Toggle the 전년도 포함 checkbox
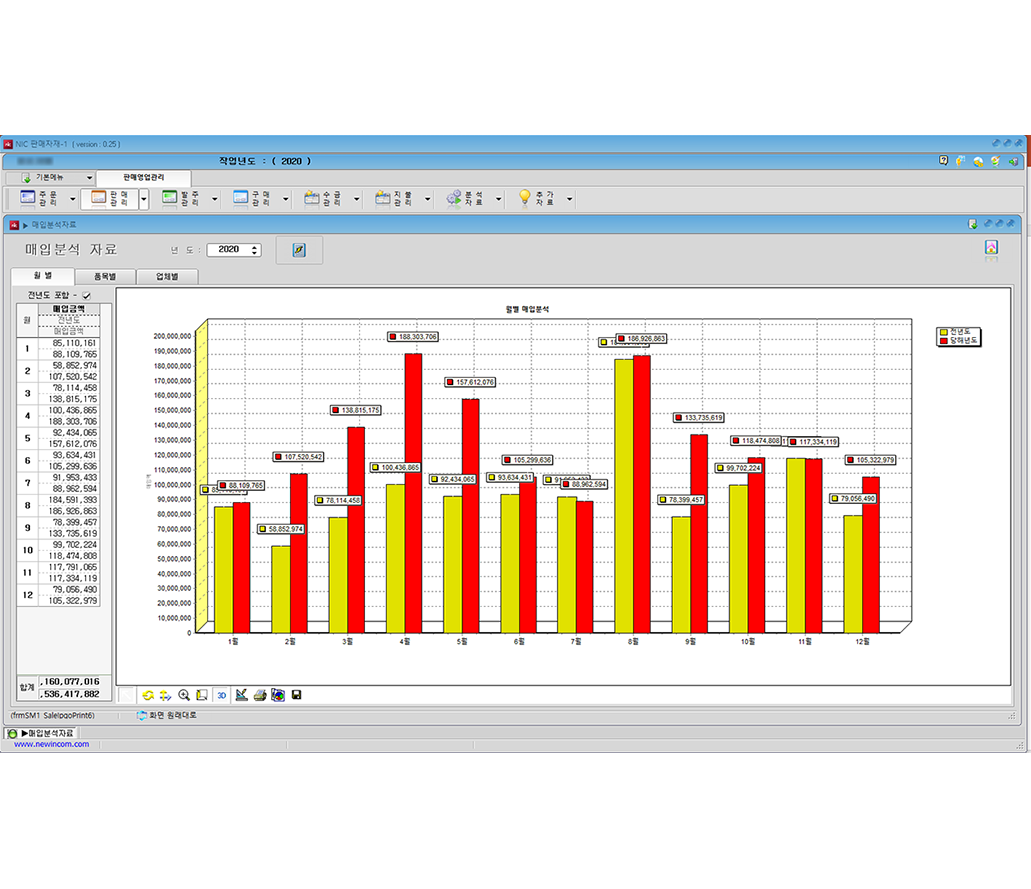The height and width of the screenshot is (889, 1031). [x=86, y=296]
